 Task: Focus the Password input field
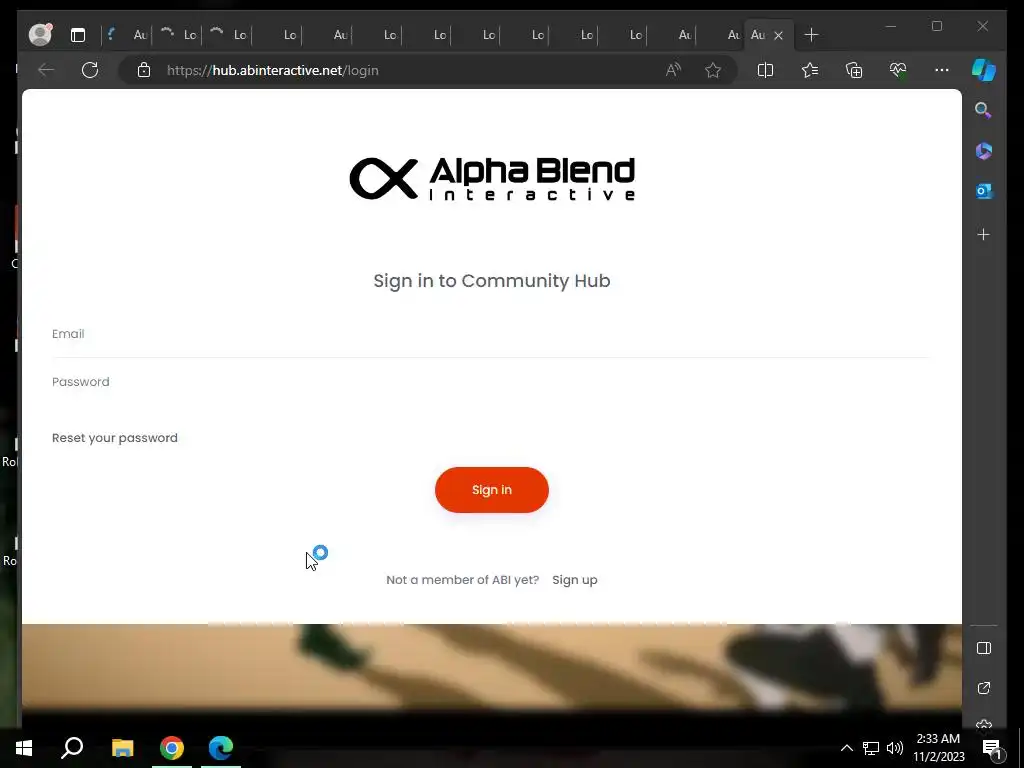point(490,382)
